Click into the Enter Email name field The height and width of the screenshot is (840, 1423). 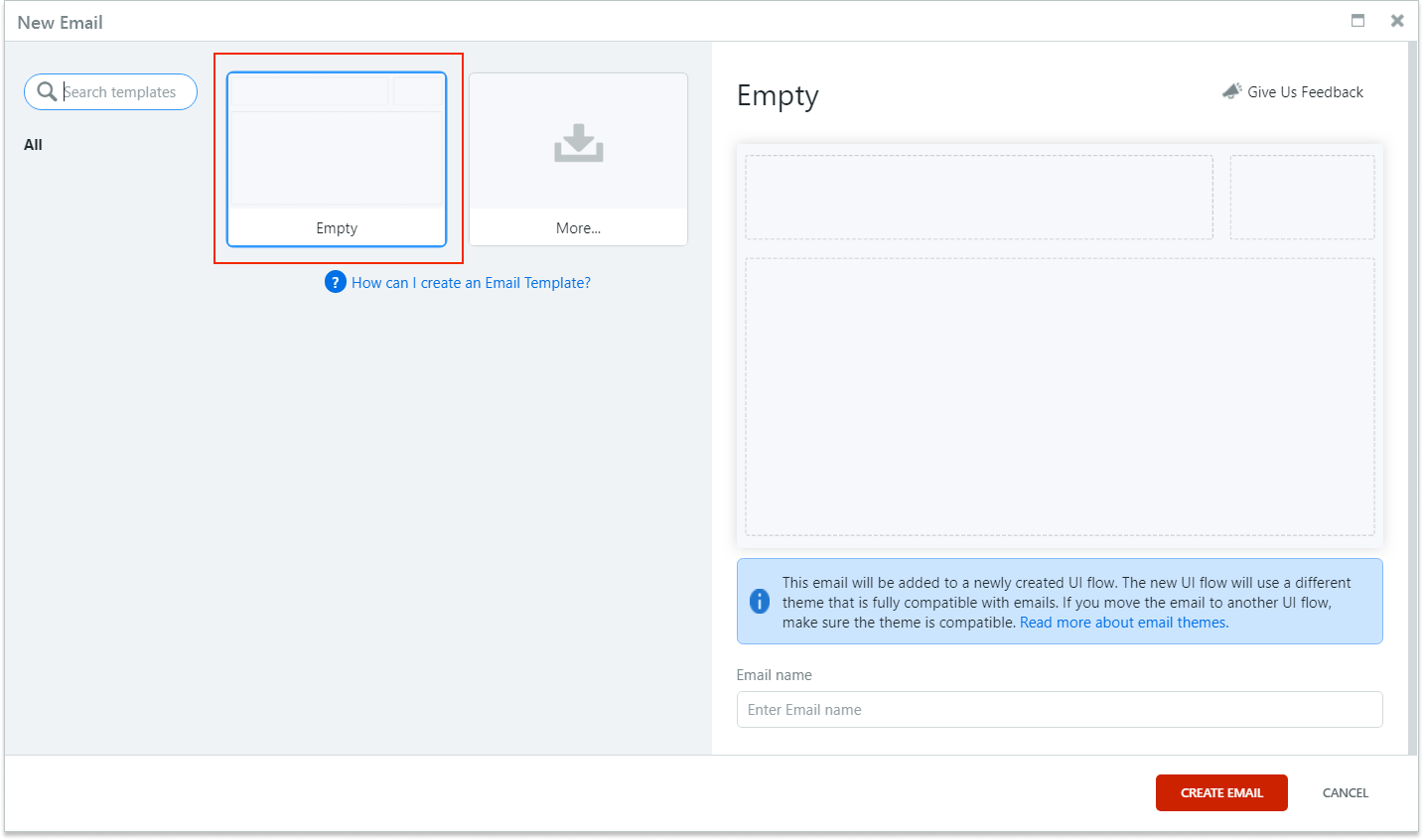1060,709
